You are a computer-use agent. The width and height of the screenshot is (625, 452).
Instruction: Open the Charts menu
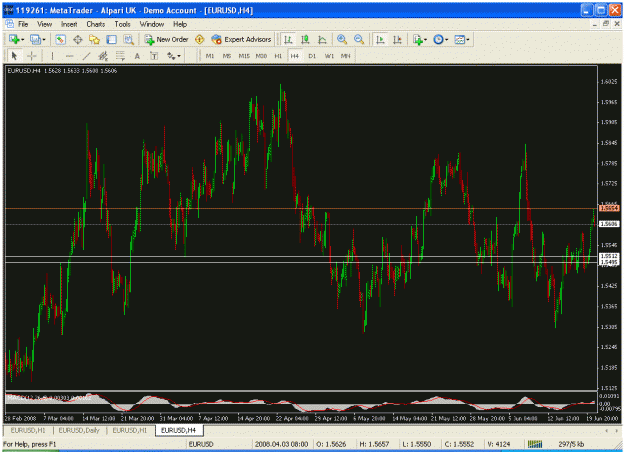(x=96, y=24)
